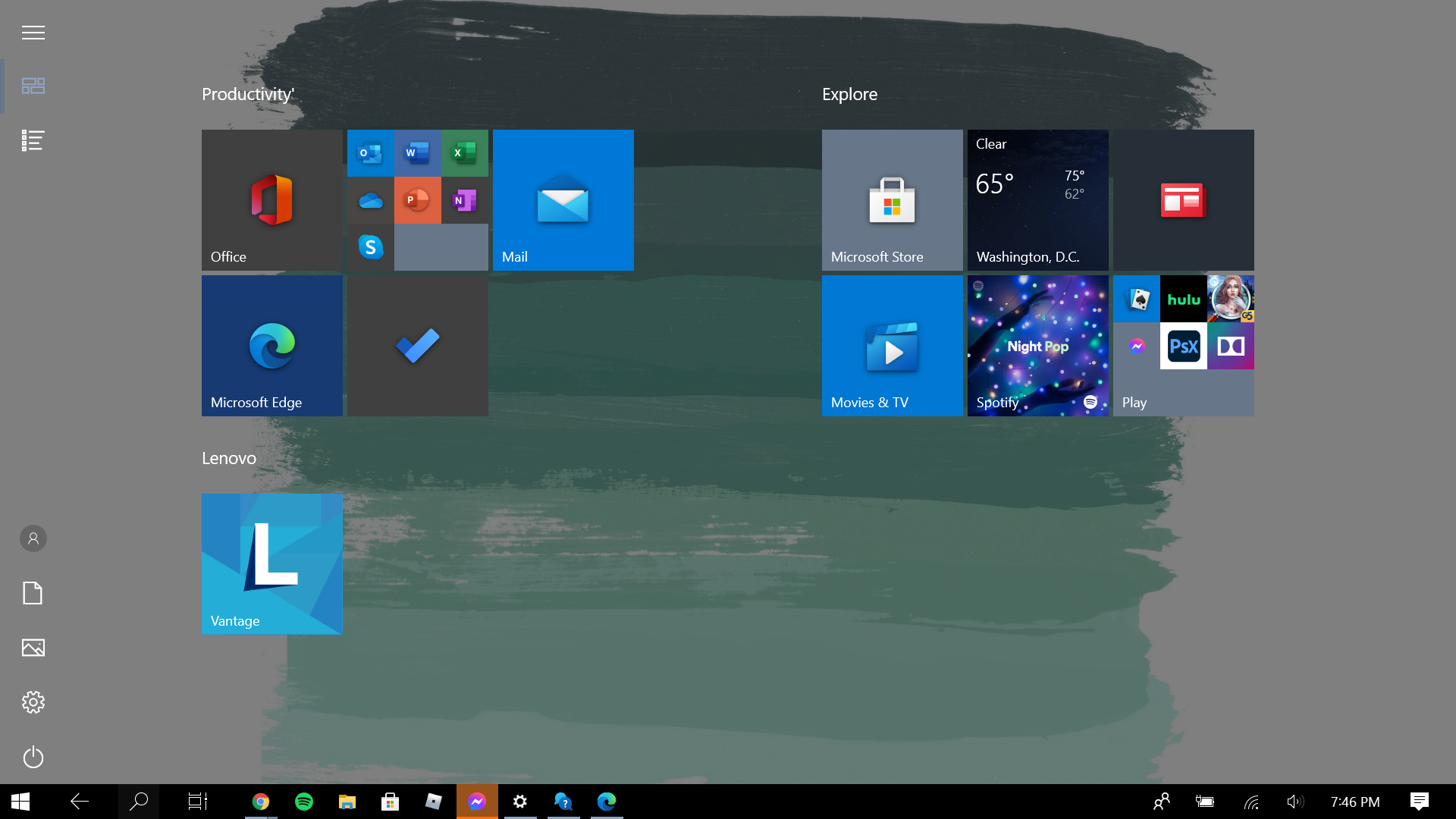
Task: Switch to pinned tiles view
Action: (x=33, y=86)
